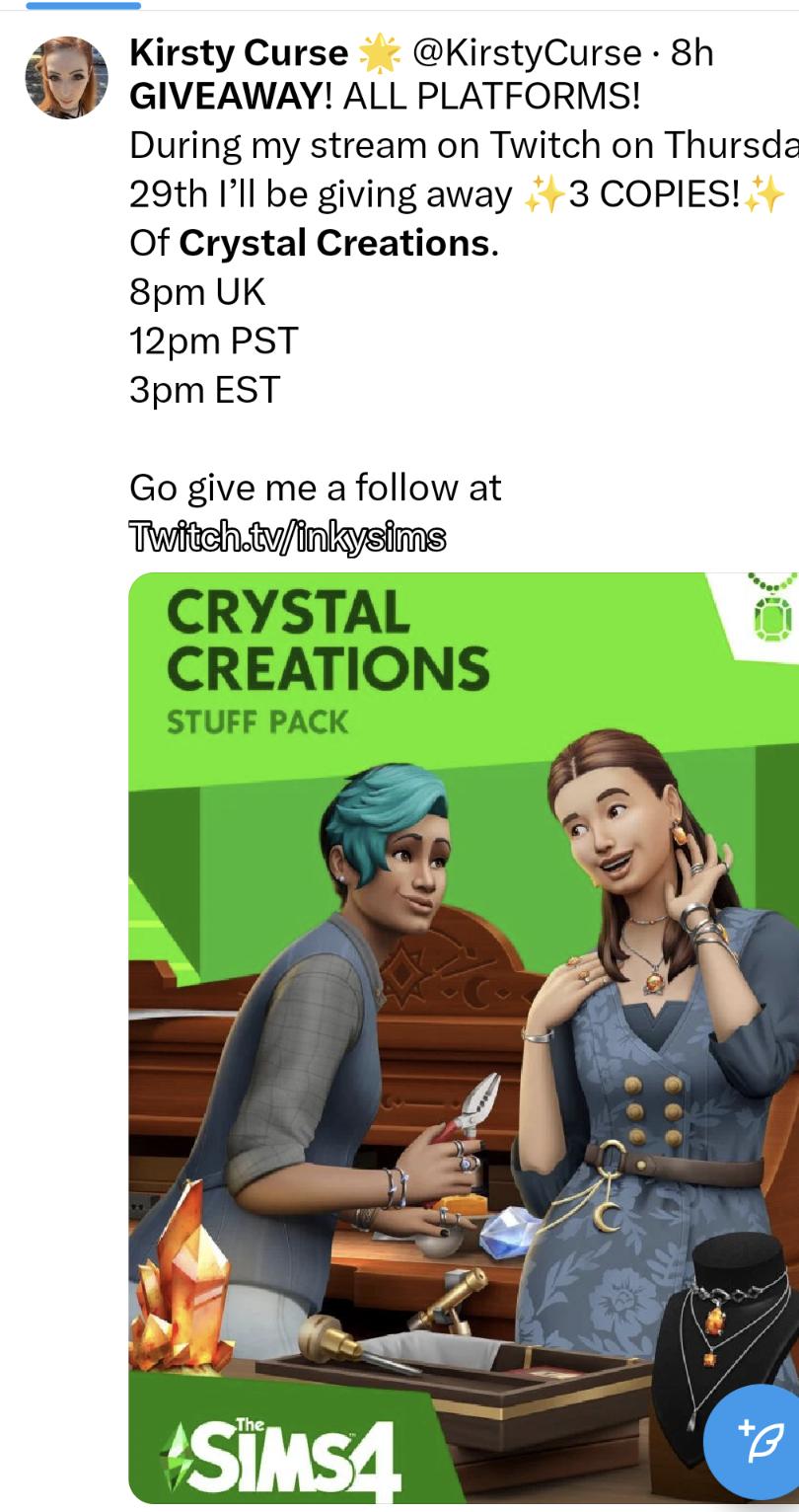799x1512 pixels.
Task: Open the @KirstyCurse handle link
Action: [x=526, y=53]
